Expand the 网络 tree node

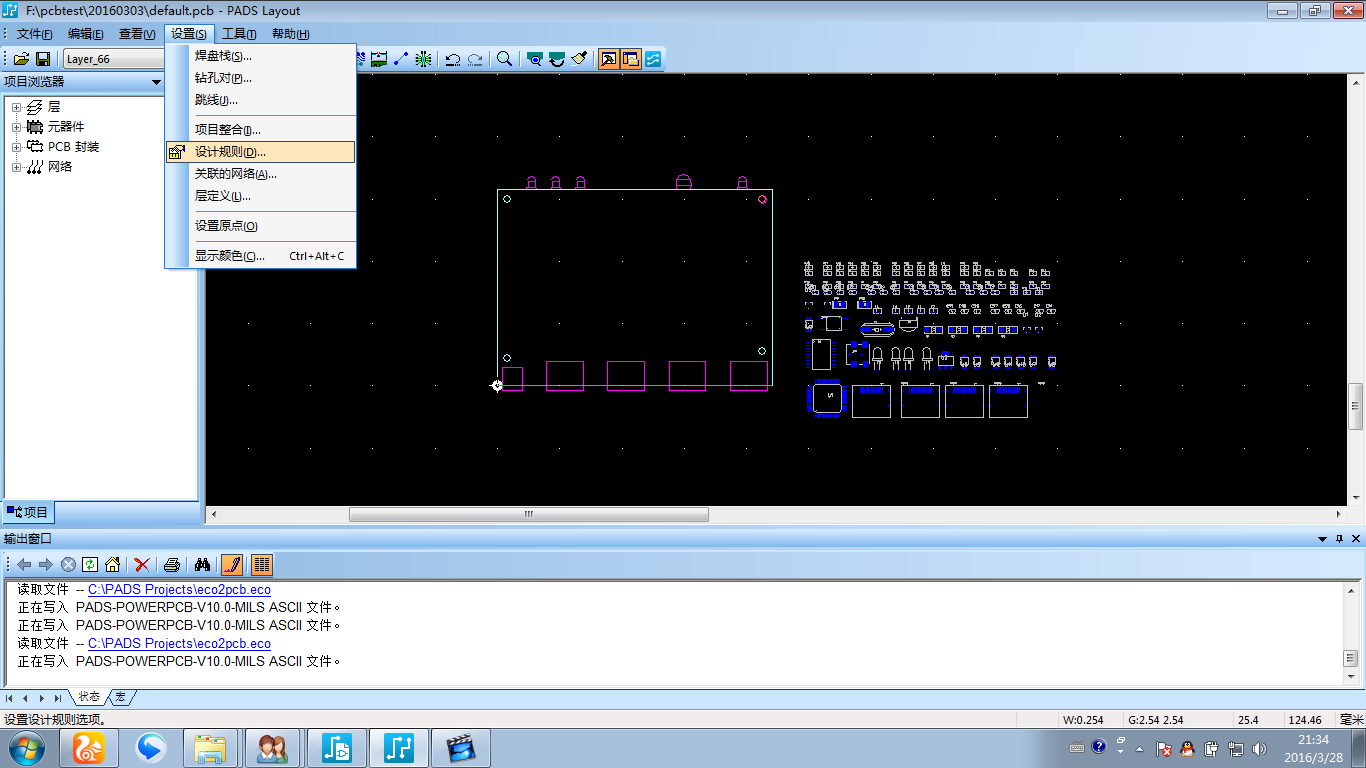tap(16, 167)
